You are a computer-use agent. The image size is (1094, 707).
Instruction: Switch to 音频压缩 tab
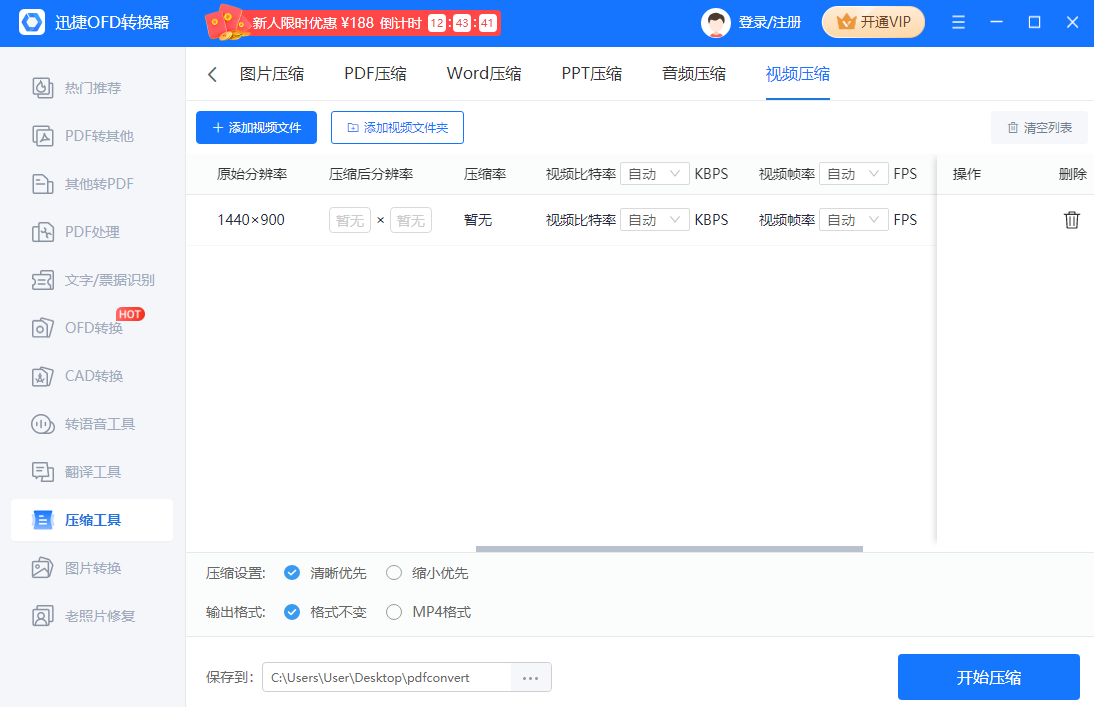(x=694, y=74)
